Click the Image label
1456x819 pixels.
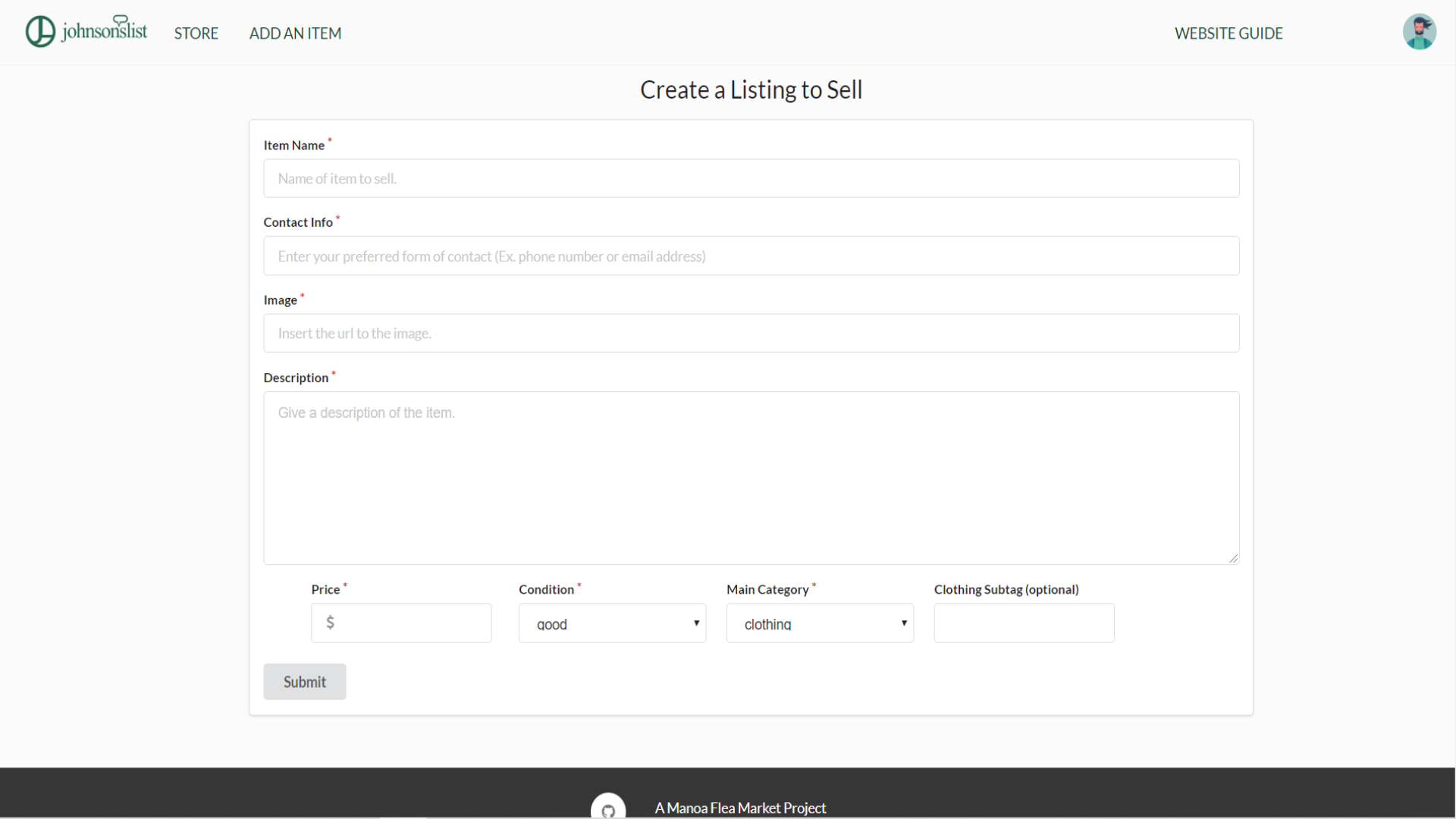(280, 300)
